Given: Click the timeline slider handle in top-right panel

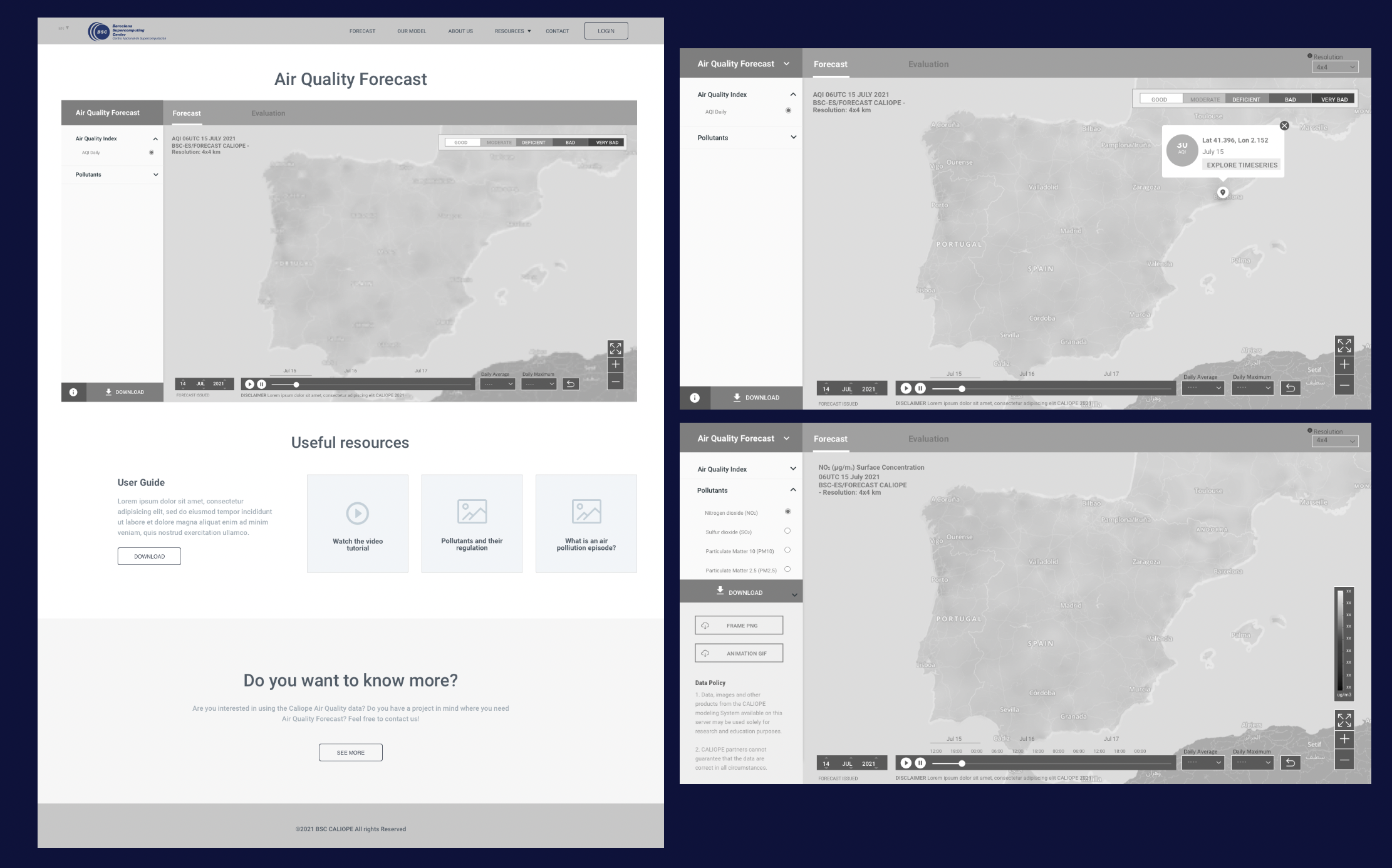Looking at the screenshot, I should [962, 389].
